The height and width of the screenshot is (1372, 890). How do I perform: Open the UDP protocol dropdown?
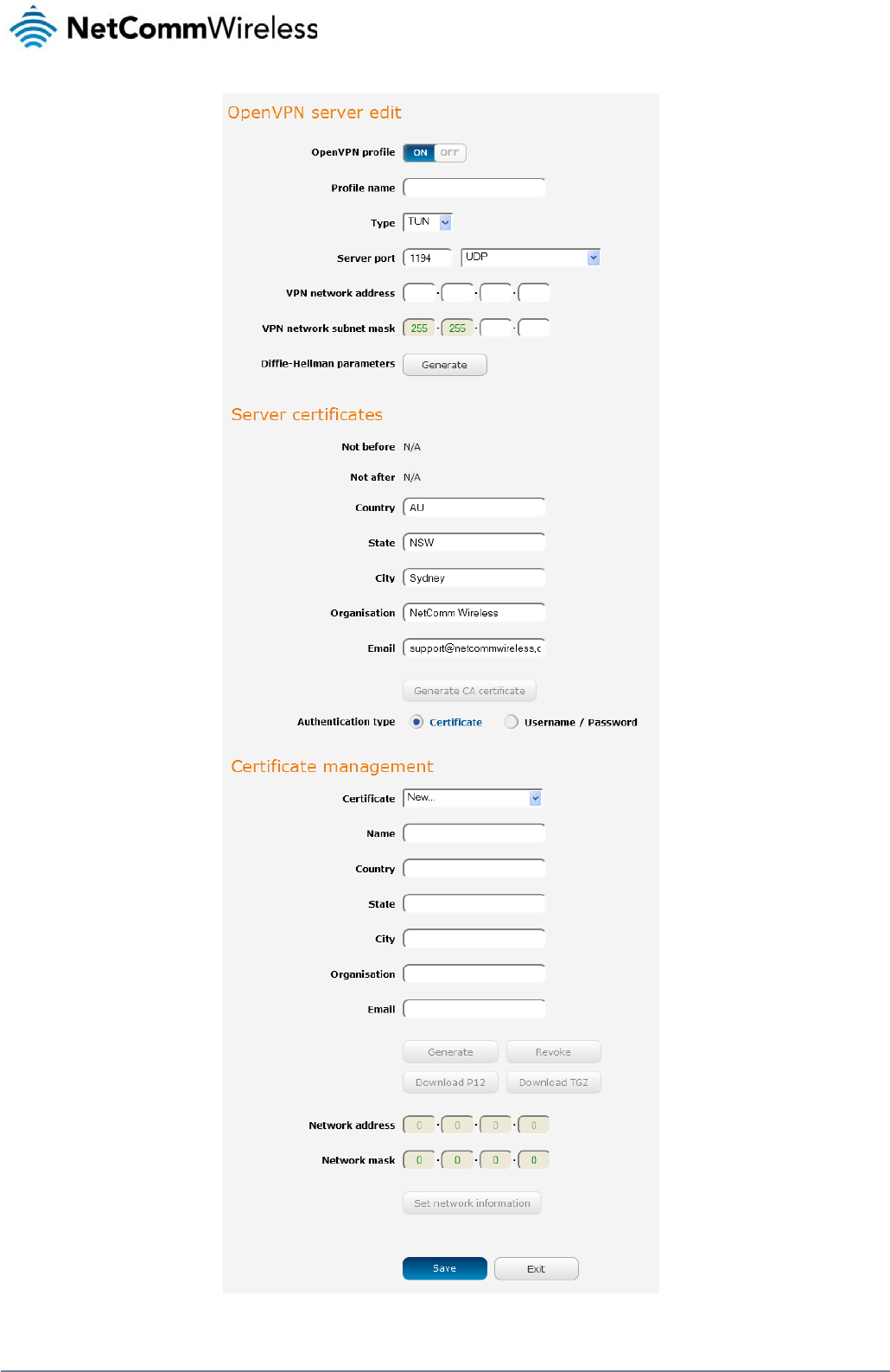coord(531,258)
